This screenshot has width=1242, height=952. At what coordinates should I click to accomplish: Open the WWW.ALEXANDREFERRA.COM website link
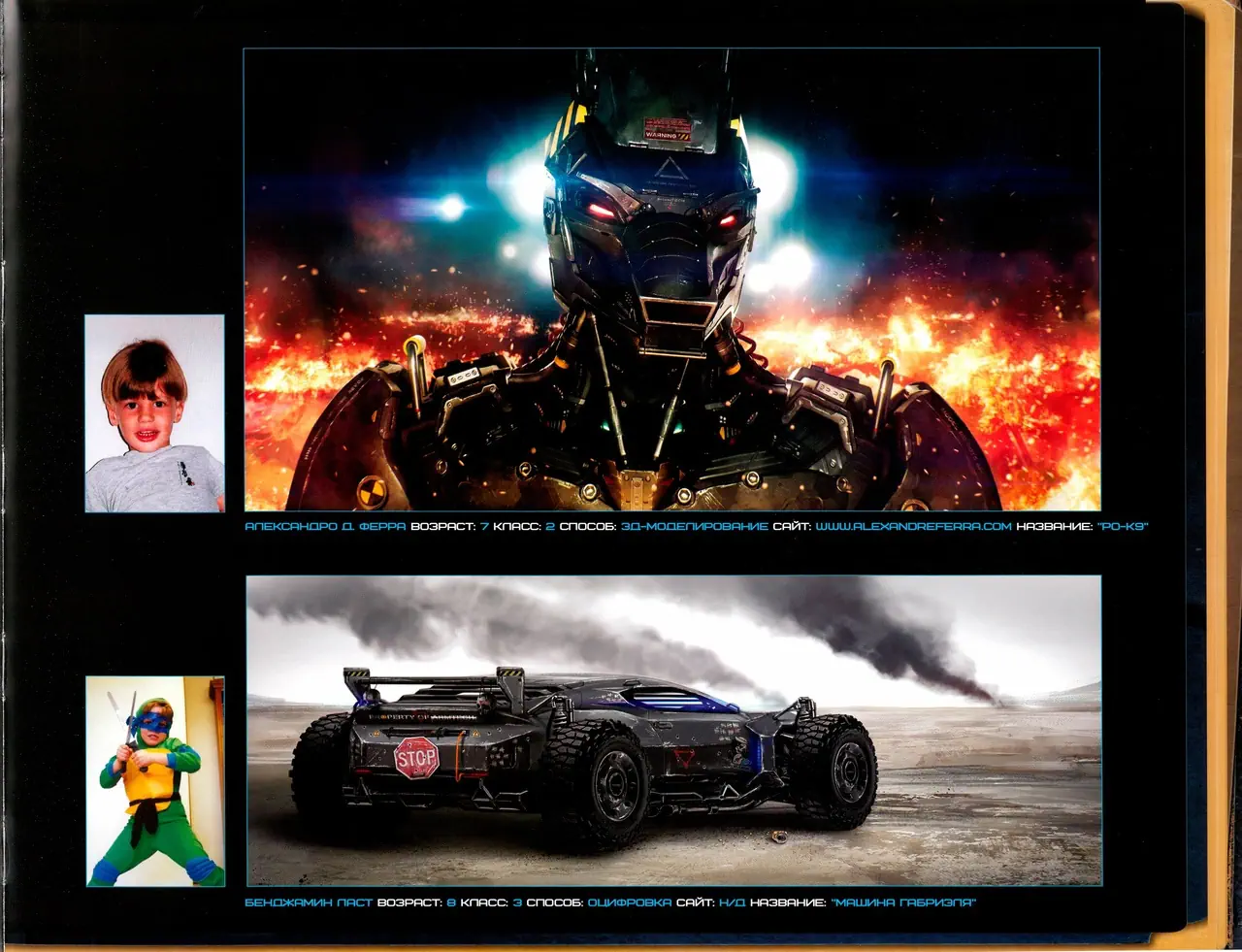[x=913, y=526]
